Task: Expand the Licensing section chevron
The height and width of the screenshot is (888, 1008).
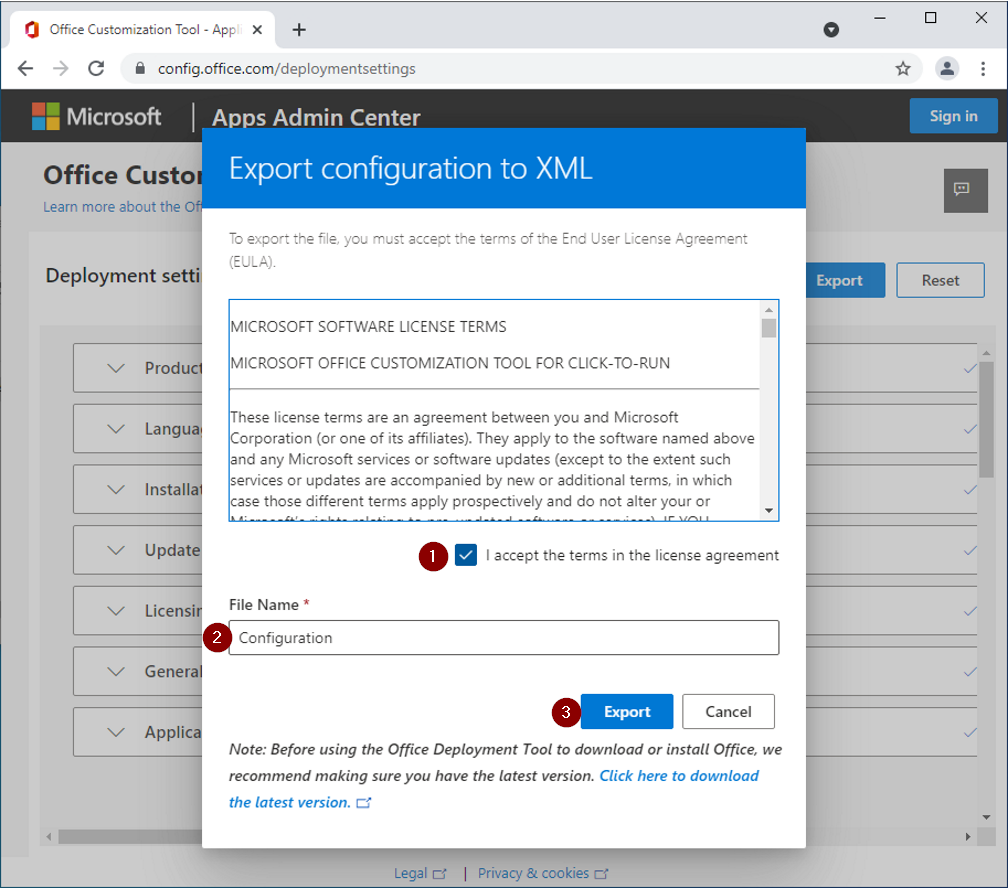Action: point(116,611)
